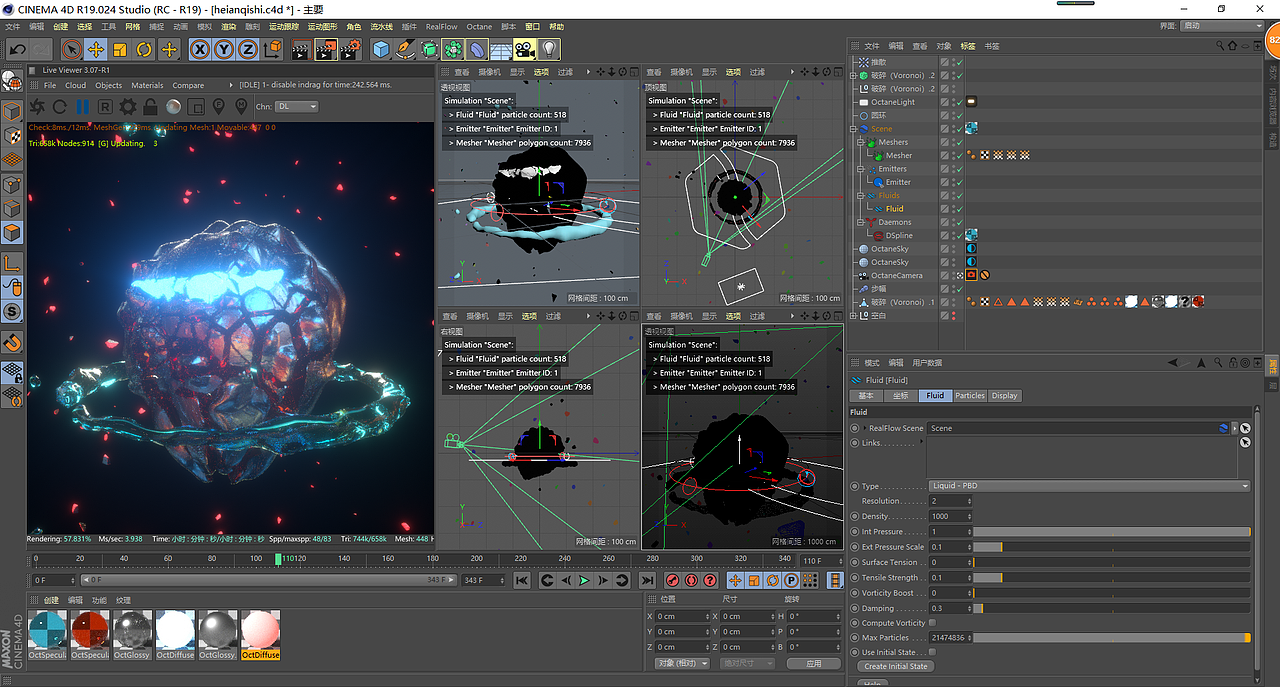Open the interface layout dropdown at top right

coord(1222,26)
